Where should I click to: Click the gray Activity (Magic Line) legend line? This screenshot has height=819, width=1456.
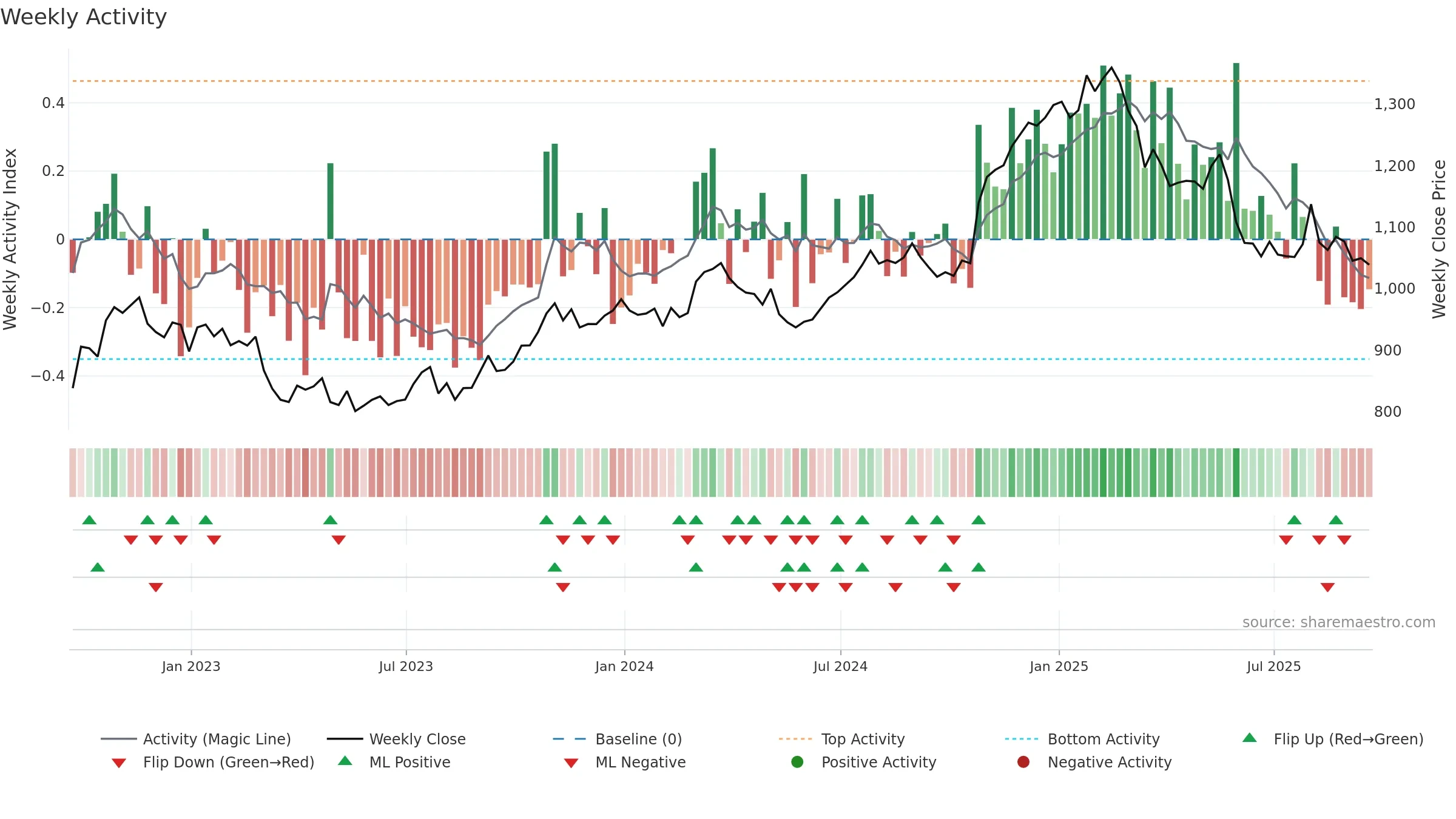click(x=119, y=739)
